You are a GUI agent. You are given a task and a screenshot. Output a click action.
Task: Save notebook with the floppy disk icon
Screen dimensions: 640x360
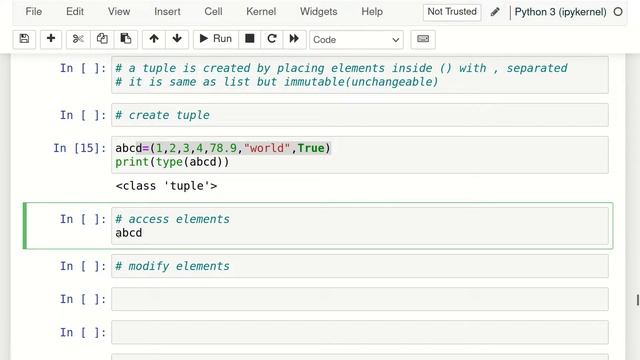tap(24, 39)
